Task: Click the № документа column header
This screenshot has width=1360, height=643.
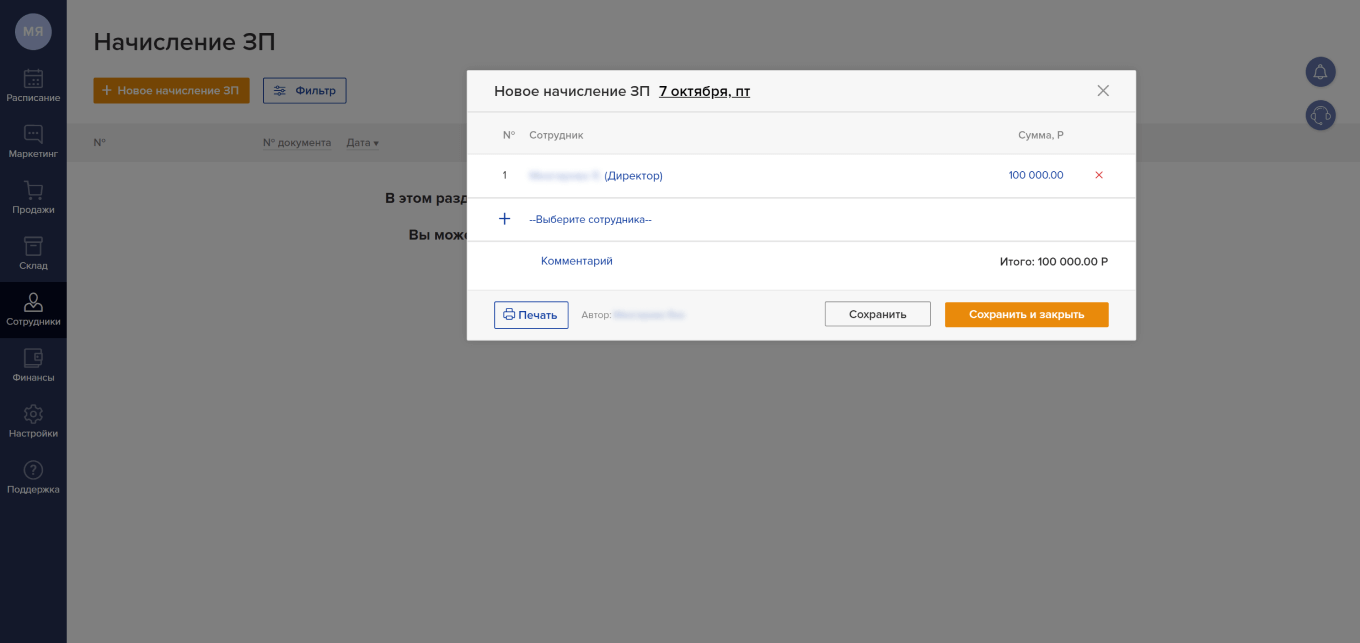Action: tap(297, 143)
